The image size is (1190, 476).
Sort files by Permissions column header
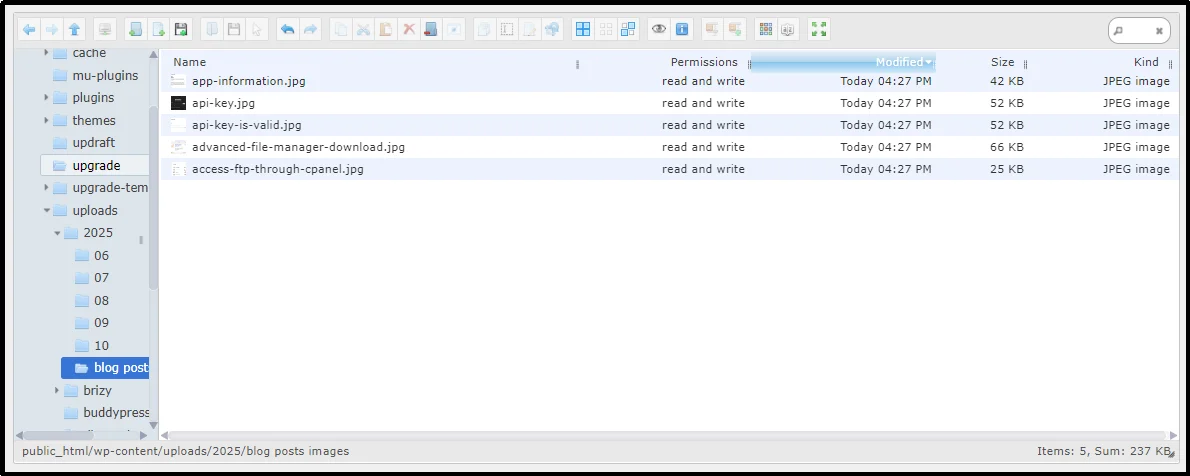[x=704, y=62]
